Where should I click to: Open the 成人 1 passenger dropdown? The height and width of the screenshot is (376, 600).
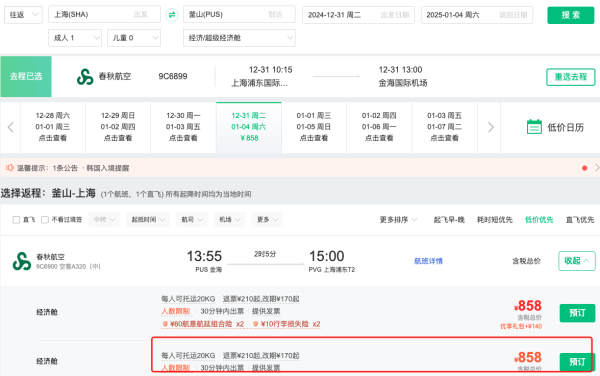[75, 38]
